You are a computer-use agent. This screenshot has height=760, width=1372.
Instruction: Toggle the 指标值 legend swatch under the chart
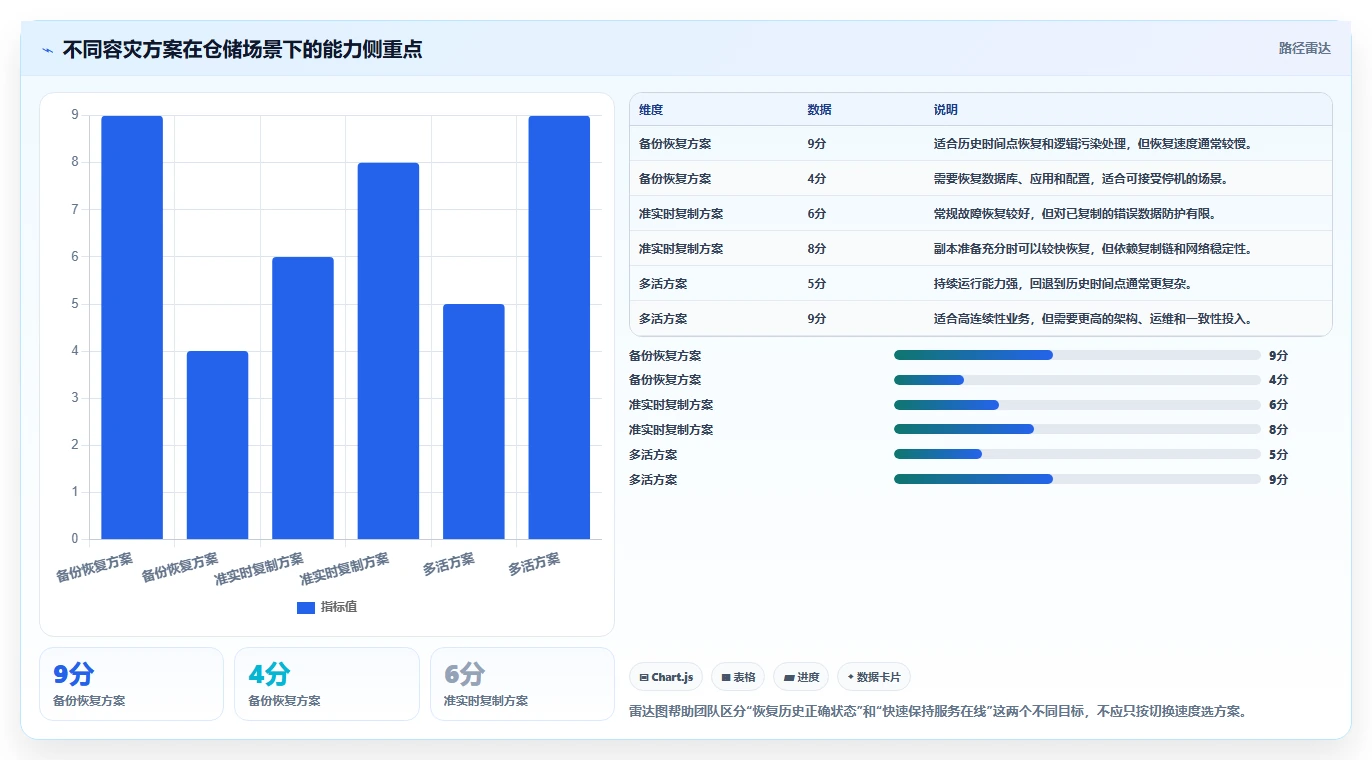point(306,608)
